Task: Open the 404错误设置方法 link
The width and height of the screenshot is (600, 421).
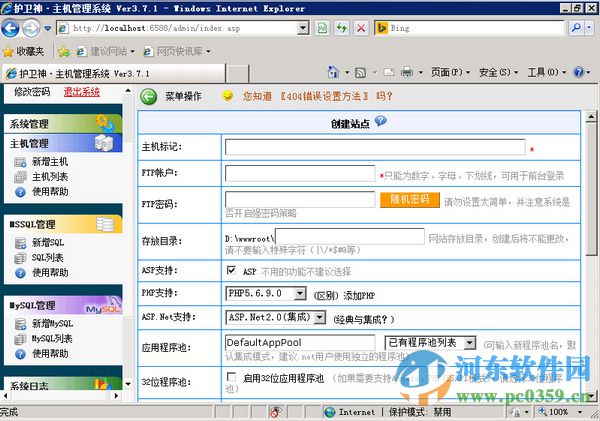Action: [x=324, y=96]
